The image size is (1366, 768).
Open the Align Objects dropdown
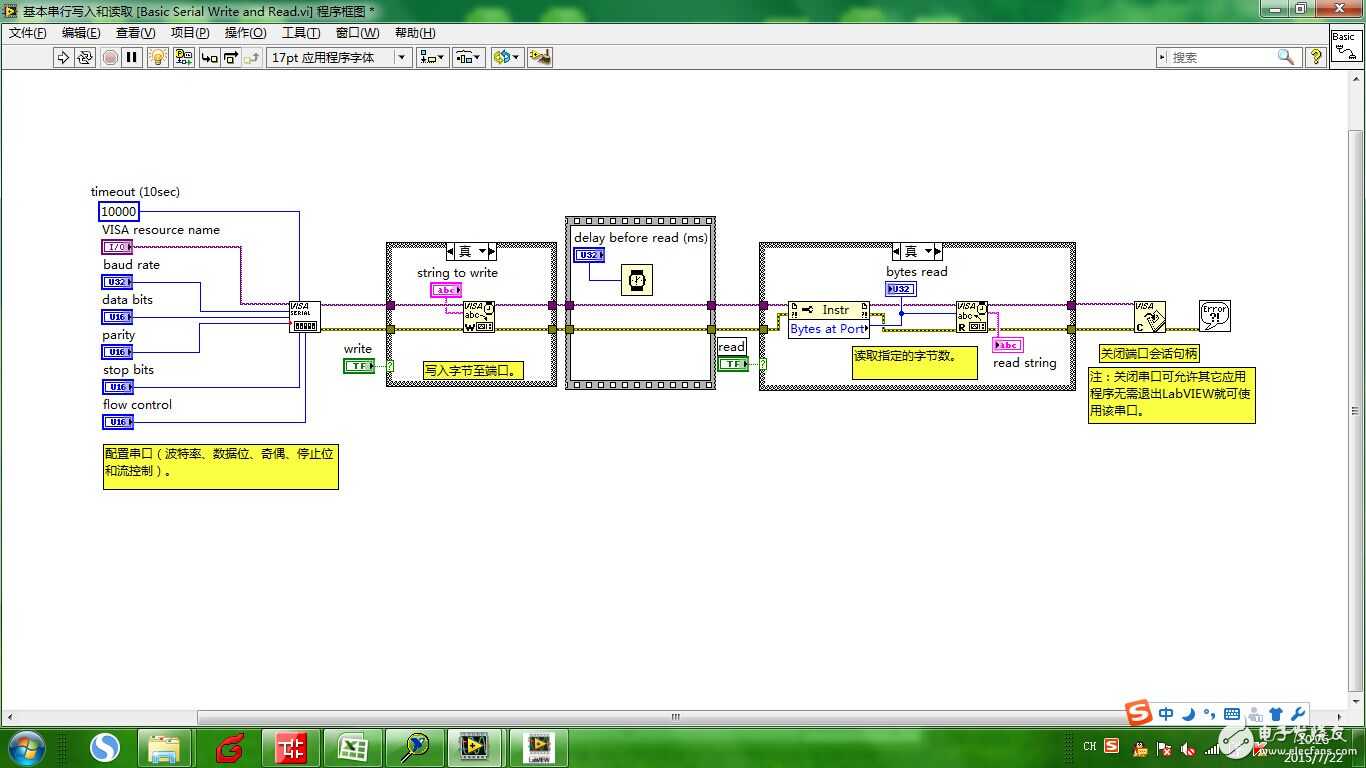click(x=432, y=57)
